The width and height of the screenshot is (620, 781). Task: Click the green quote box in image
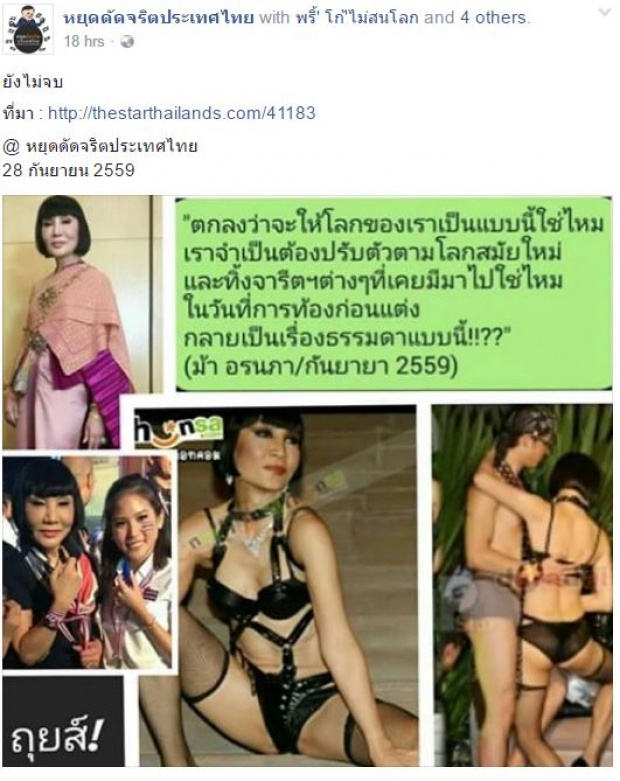pyautogui.click(x=393, y=293)
